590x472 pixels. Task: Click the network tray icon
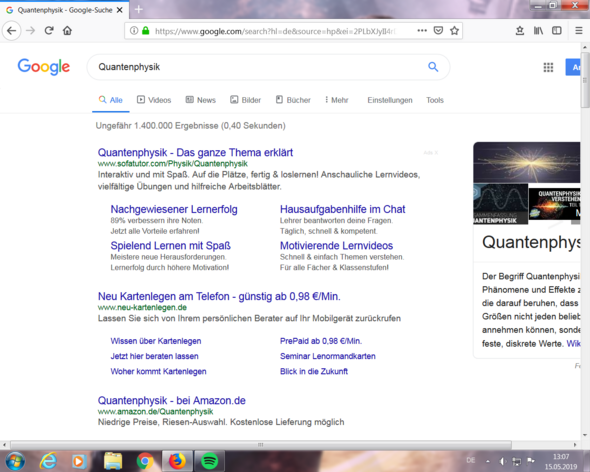[x=517, y=461]
